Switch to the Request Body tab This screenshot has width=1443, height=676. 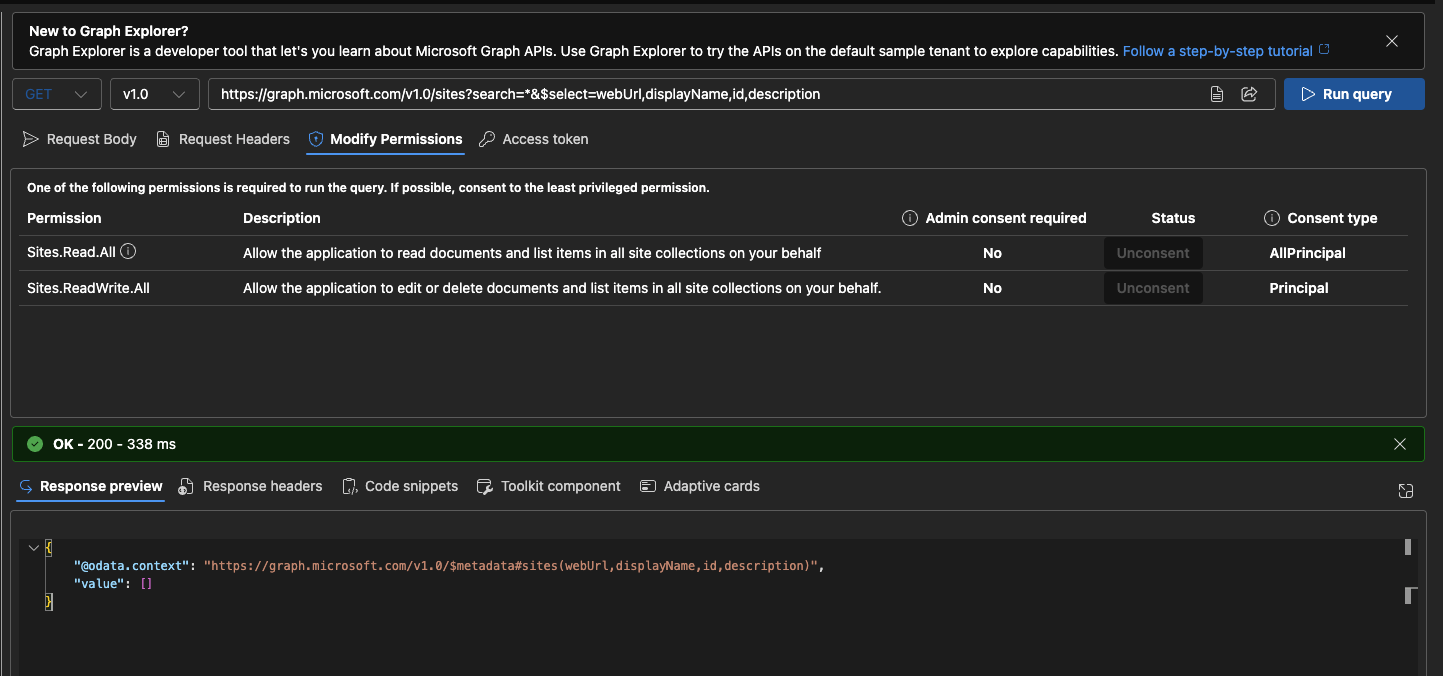[80, 139]
